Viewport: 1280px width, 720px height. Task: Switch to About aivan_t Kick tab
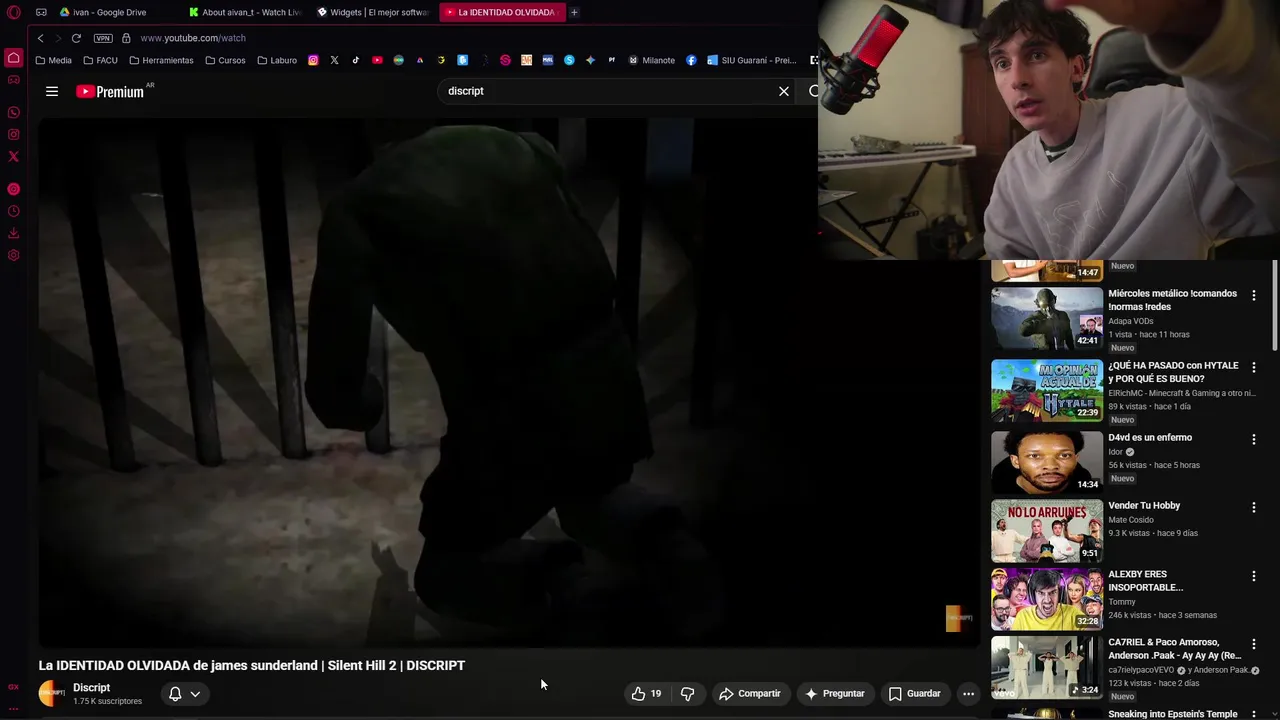tap(245, 12)
